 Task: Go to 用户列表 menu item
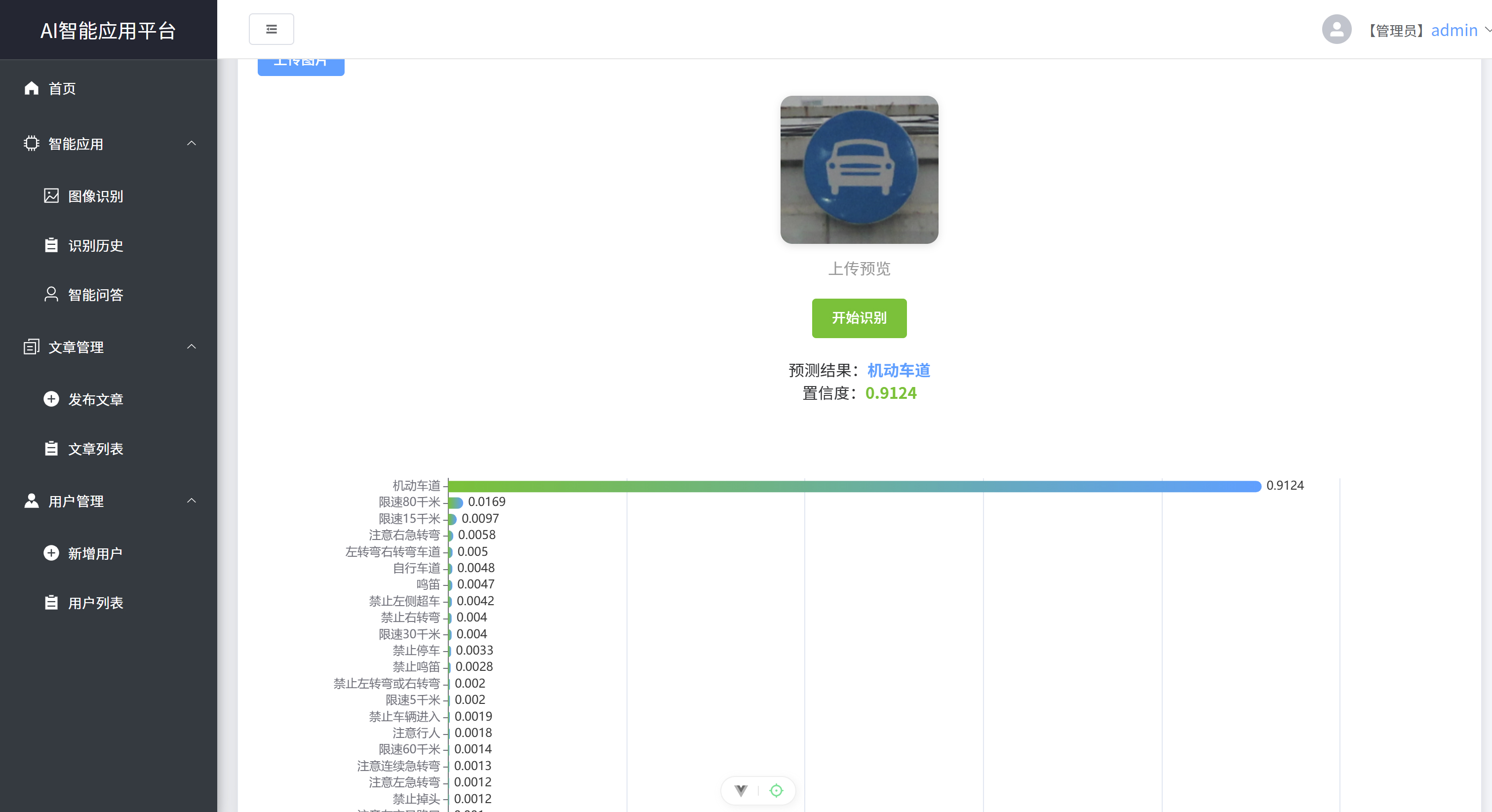click(x=96, y=603)
